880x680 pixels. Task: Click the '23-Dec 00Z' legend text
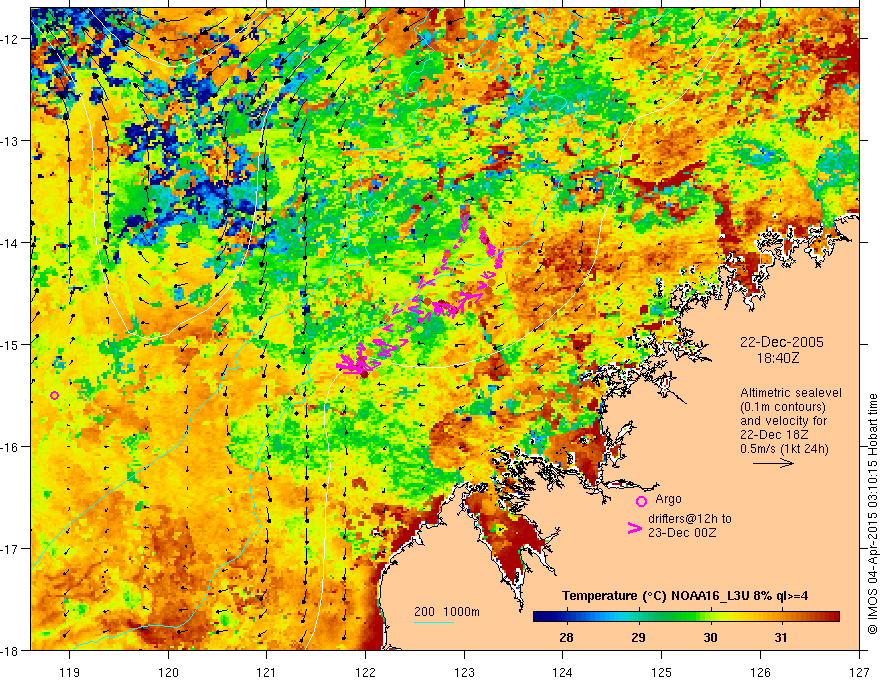[682, 533]
